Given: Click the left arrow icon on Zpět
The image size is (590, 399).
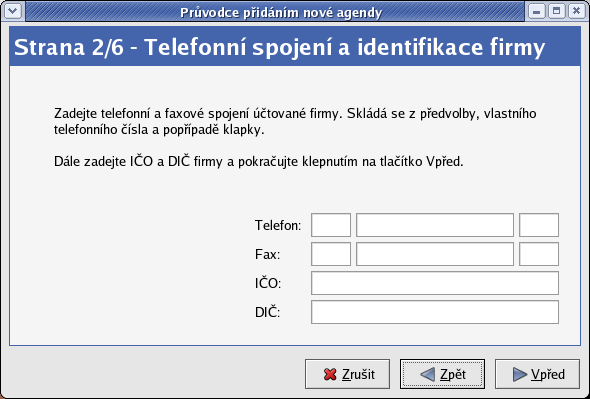Looking at the screenshot, I should click(x=427, y=374).
